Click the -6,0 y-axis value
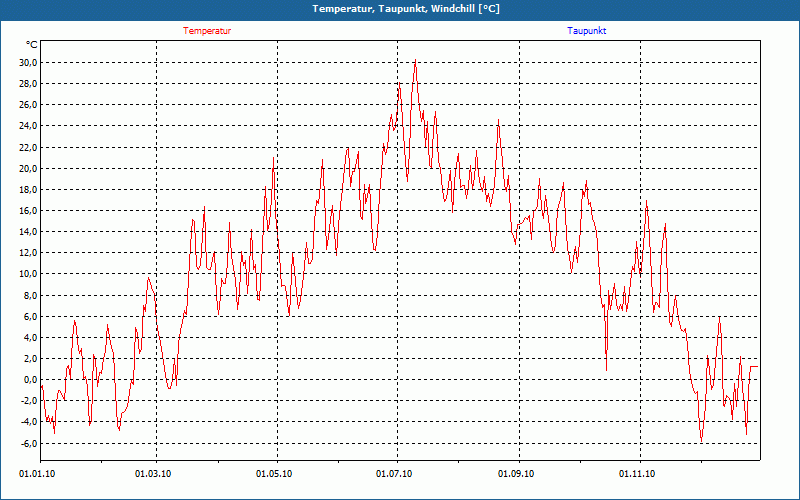800x500 pixels. 29,443
